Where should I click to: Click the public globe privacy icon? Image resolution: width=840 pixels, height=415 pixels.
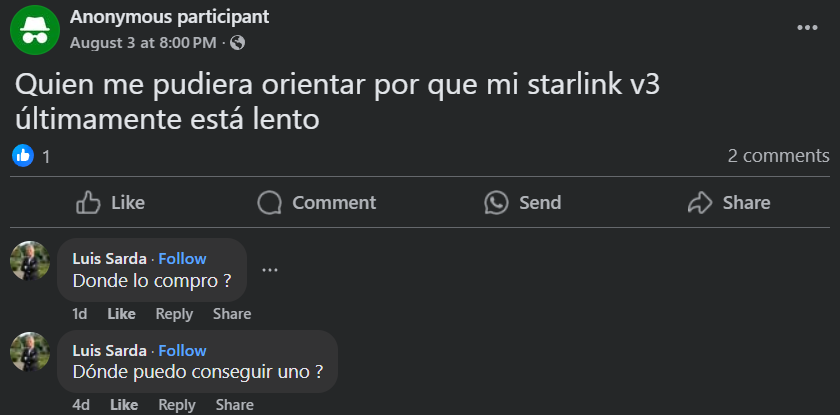click(x=237, y=43)
